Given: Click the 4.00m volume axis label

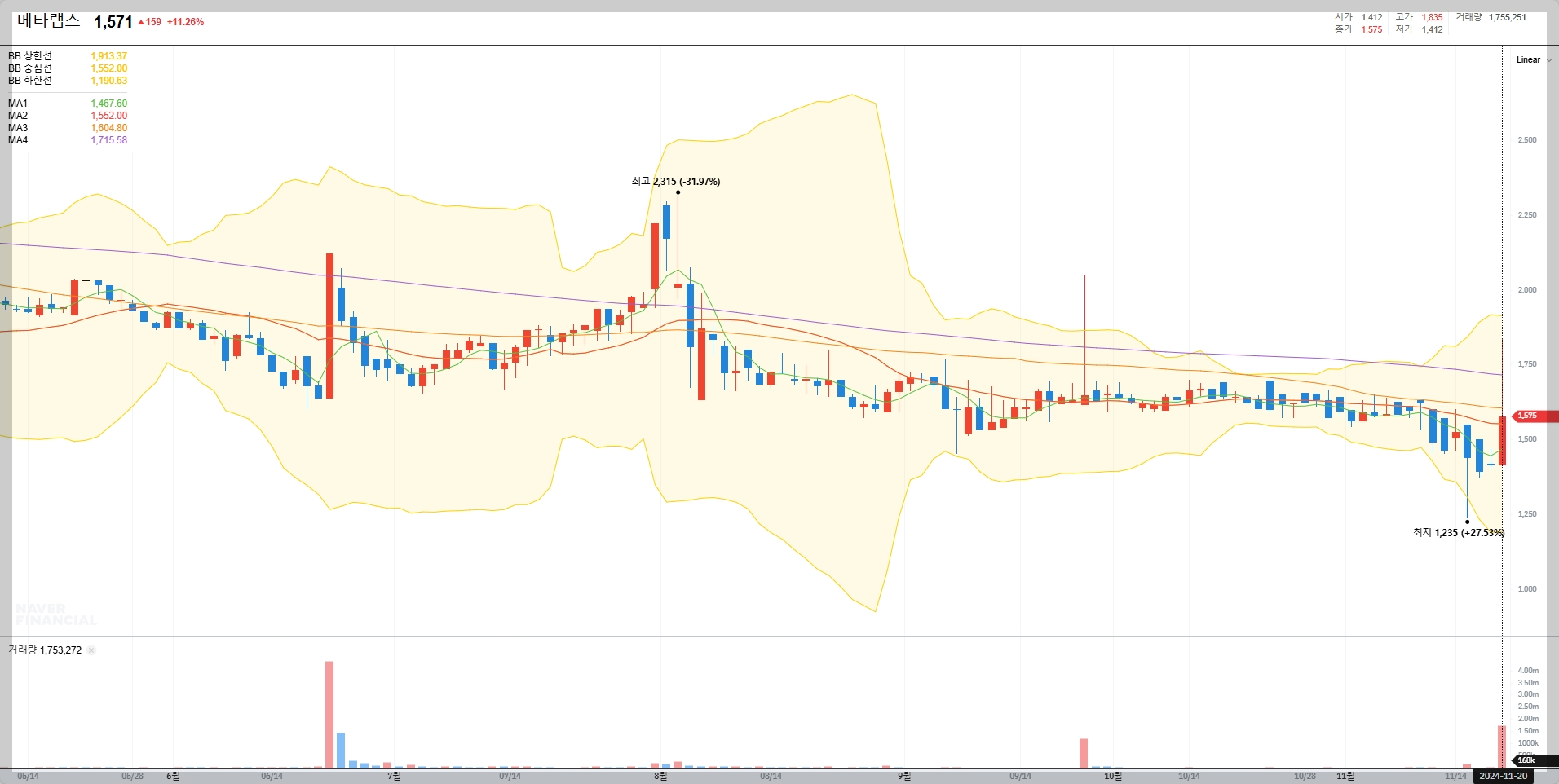Looking at the screenshot, I should [1527, 671].
